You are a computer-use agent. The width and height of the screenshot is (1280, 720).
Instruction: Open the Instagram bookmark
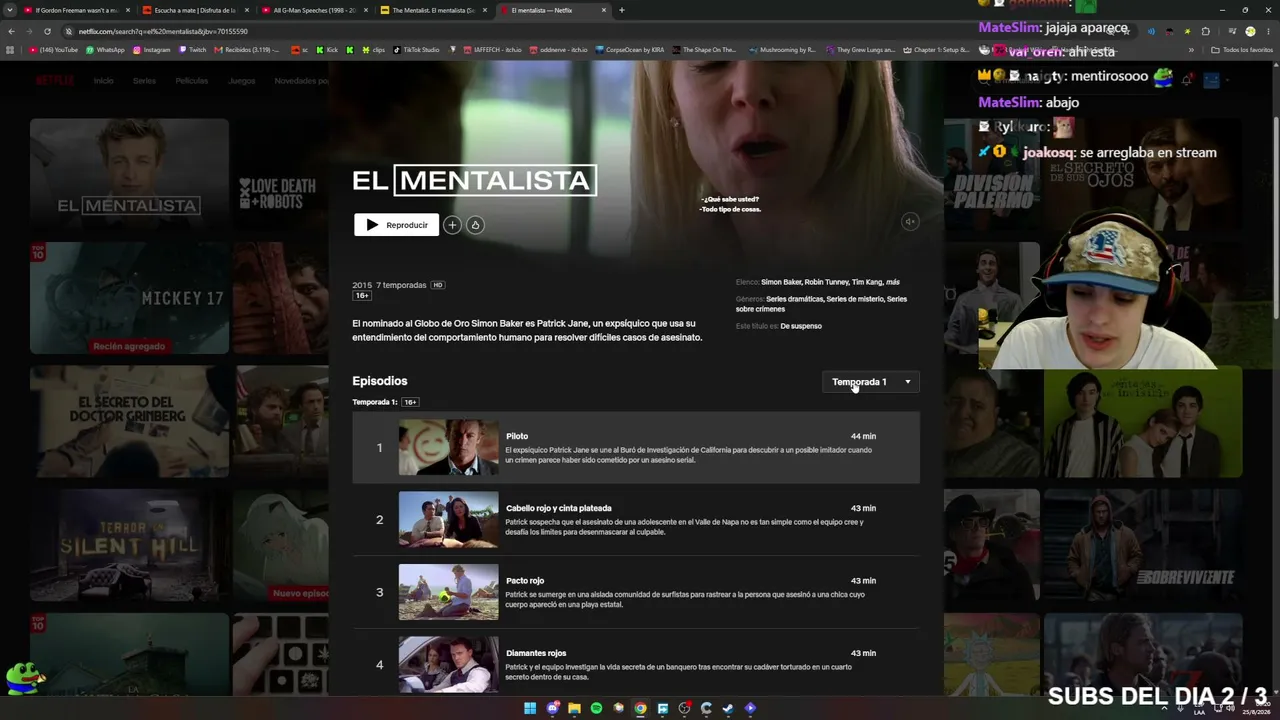[151, 50]
